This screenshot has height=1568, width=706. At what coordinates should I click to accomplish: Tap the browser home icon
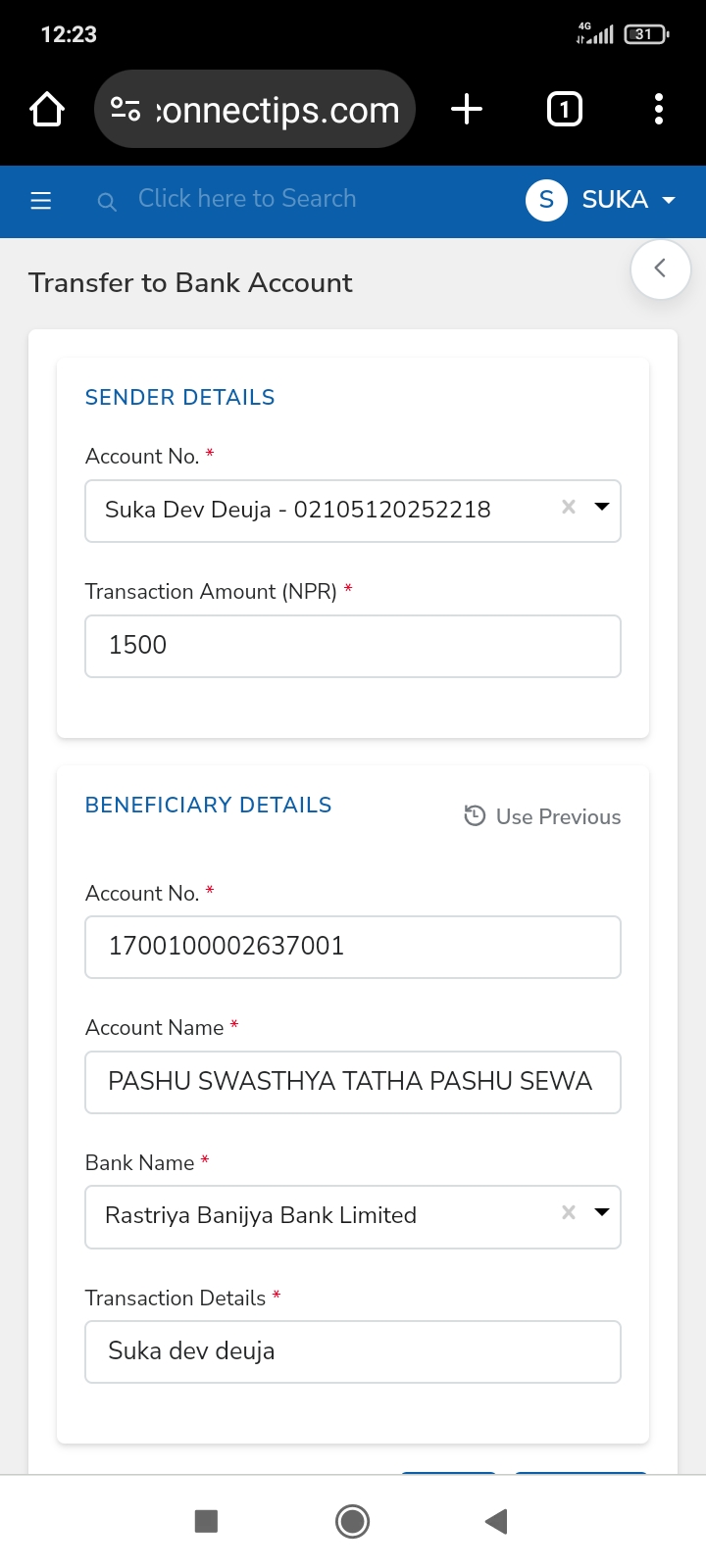(x=47, y=109)
